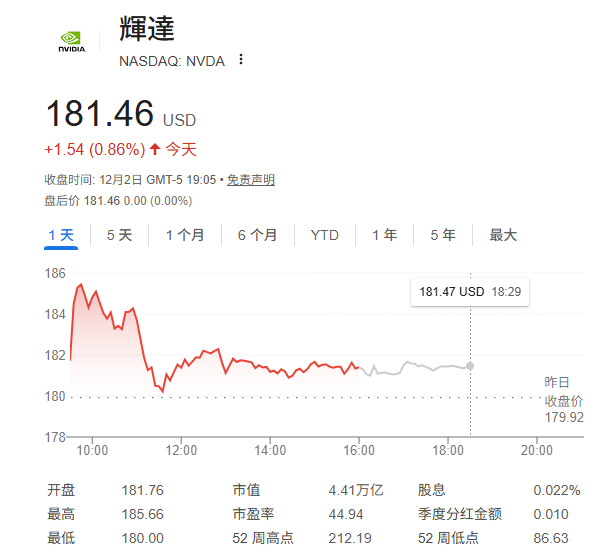This screenshot has width=596, height=552.
Task: Switch to the 5 年 range tab
Action: point(443,235)
